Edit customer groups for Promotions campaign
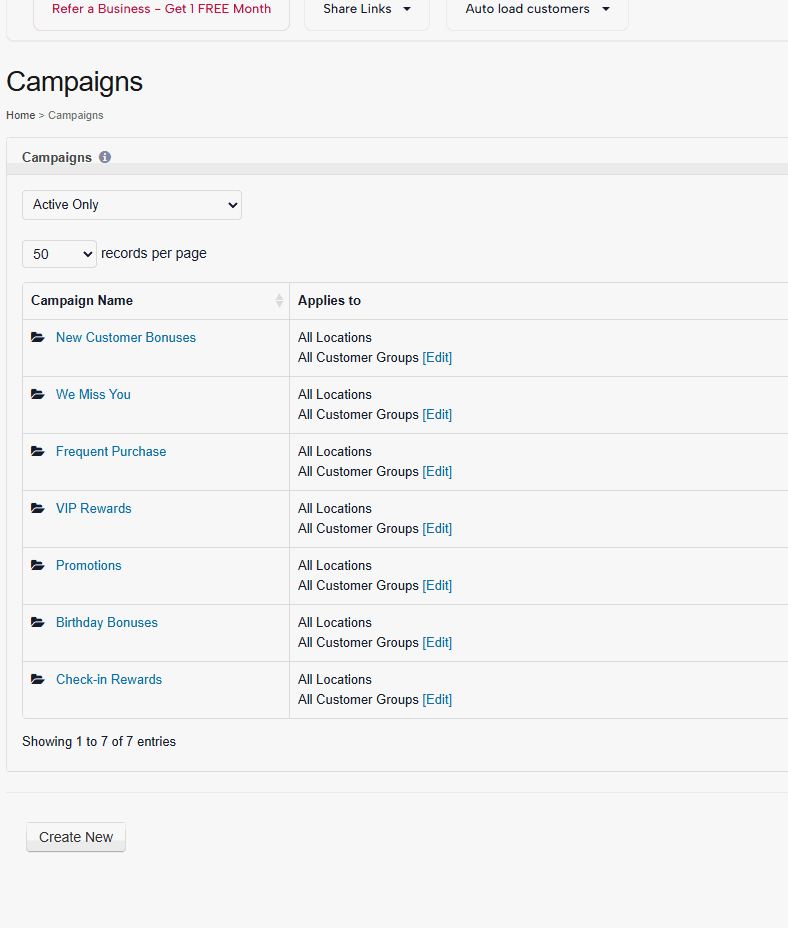The width and height of the screenshot is (788, 928). click(437, 585)
